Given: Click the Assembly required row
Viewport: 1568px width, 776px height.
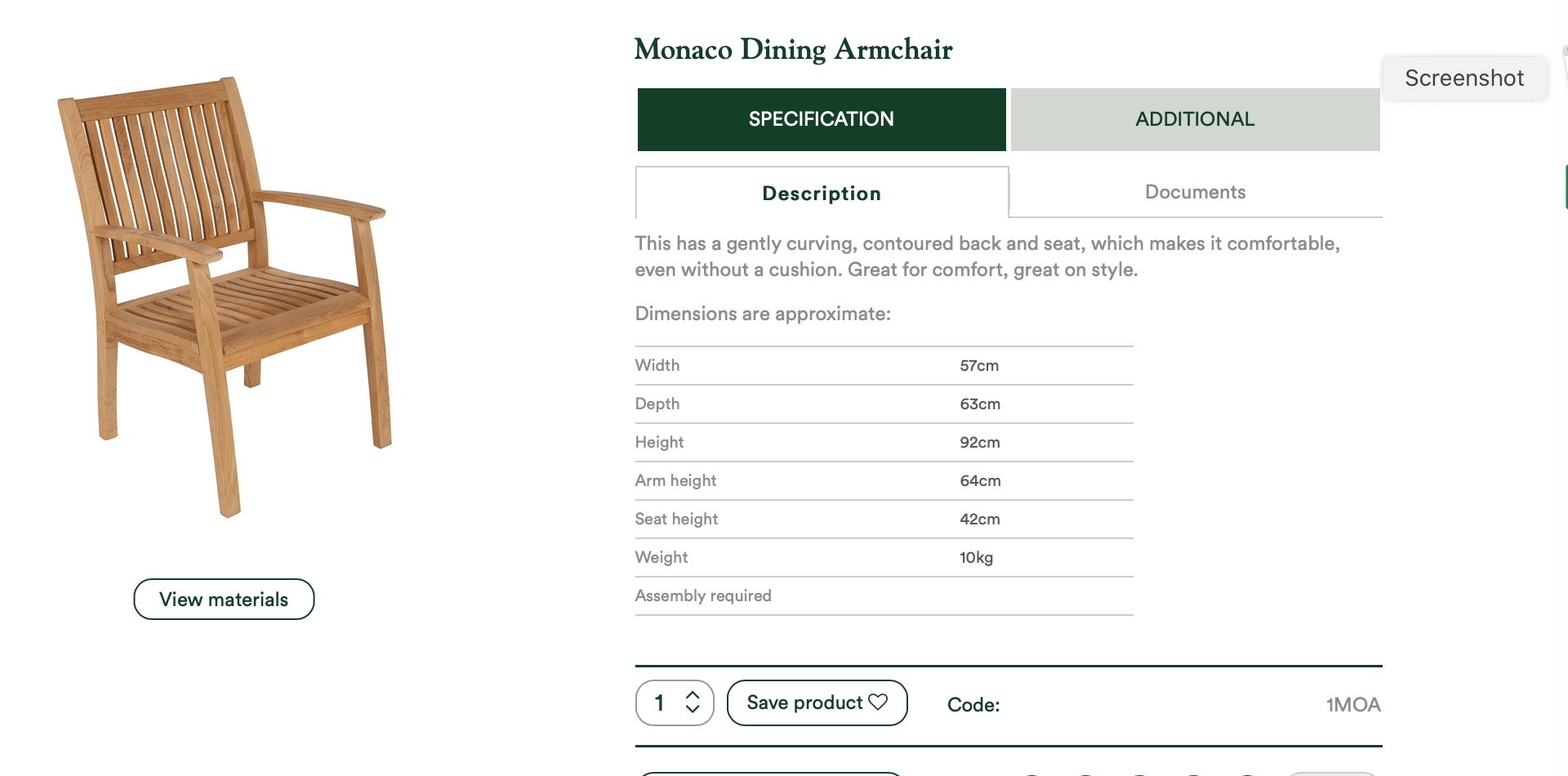Looking at the screenshot, I should coord(884,595).
